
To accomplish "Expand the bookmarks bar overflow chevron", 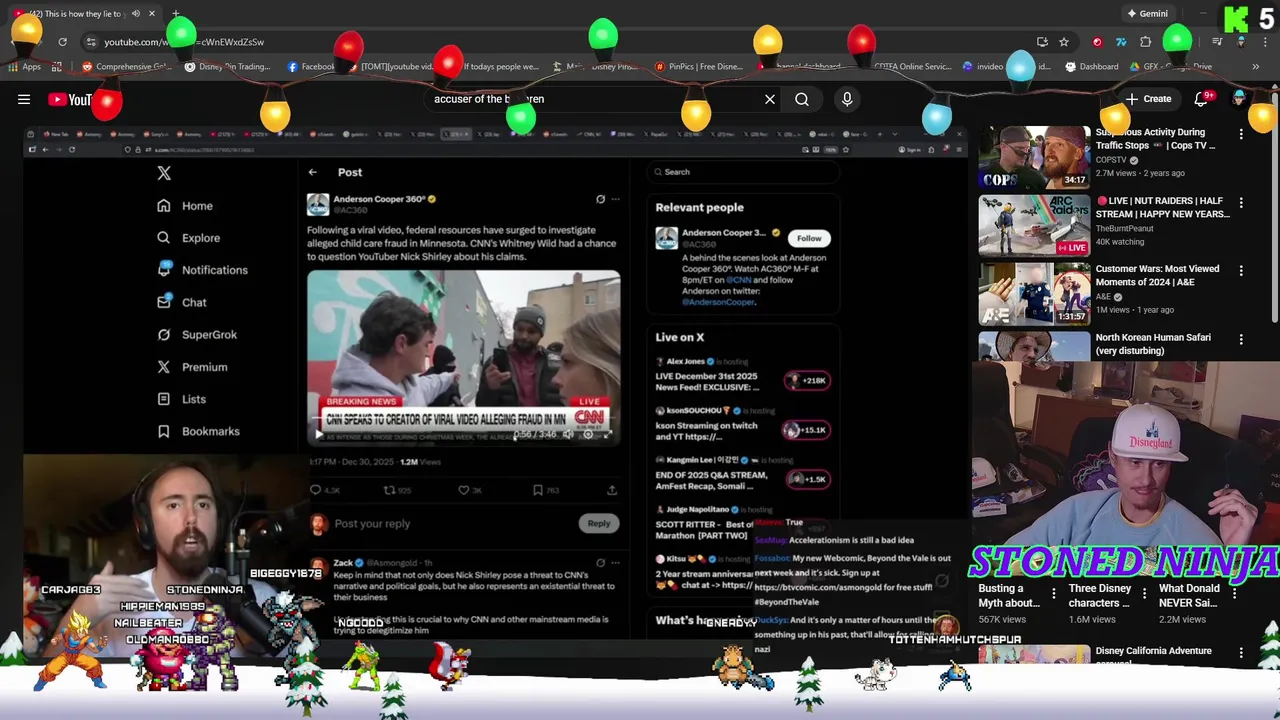I will click(1255, 67).
